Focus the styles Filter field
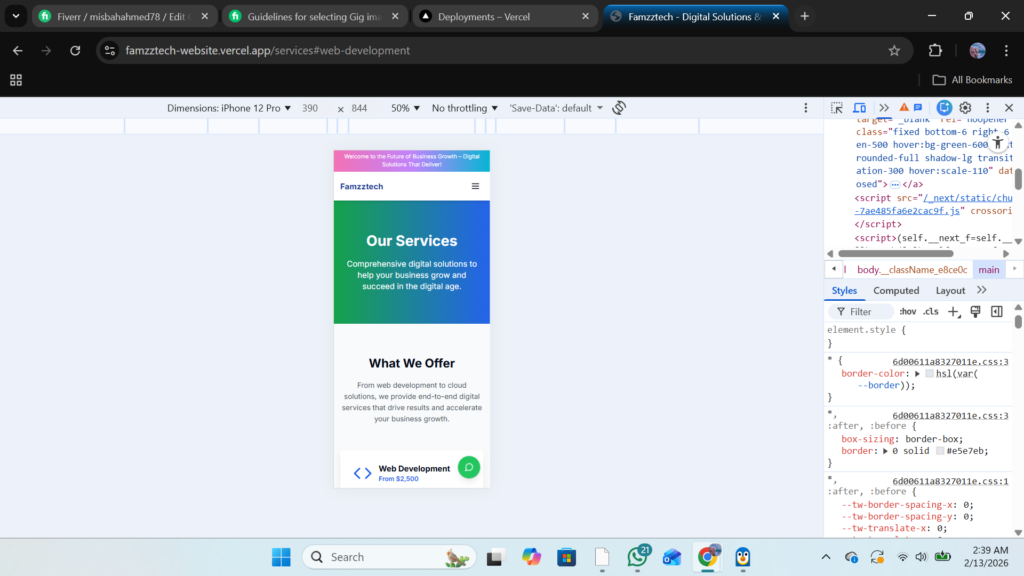This screenshot has height=576, width=1024. coord(861,312)
